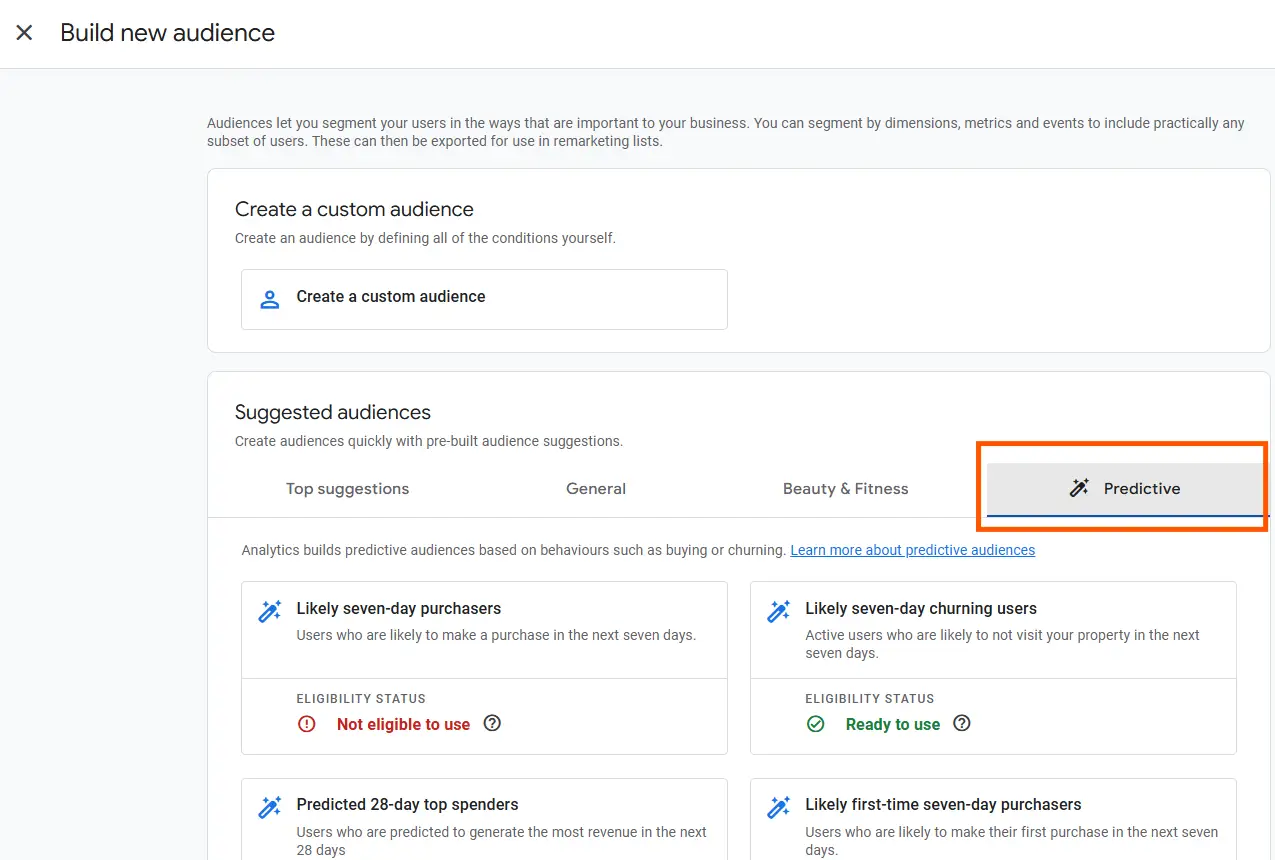Click the Predicted 28-day top spenders wand icon
The image size is (1275, 860).
[269, 808]
